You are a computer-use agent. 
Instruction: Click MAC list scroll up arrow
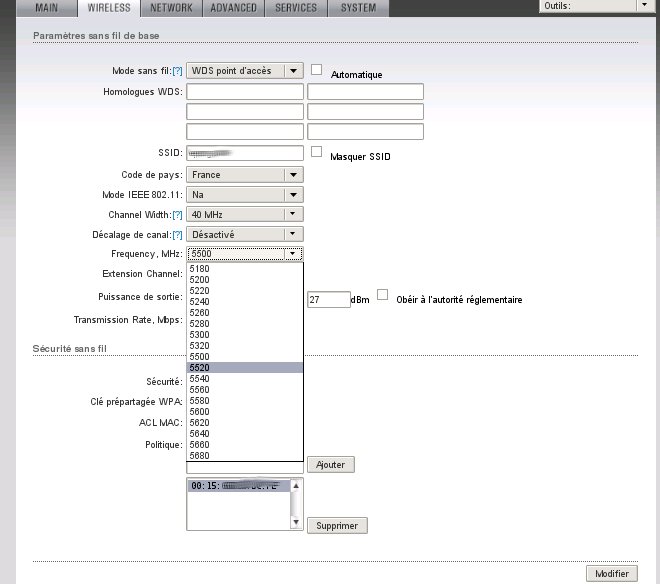click(296, 486)
